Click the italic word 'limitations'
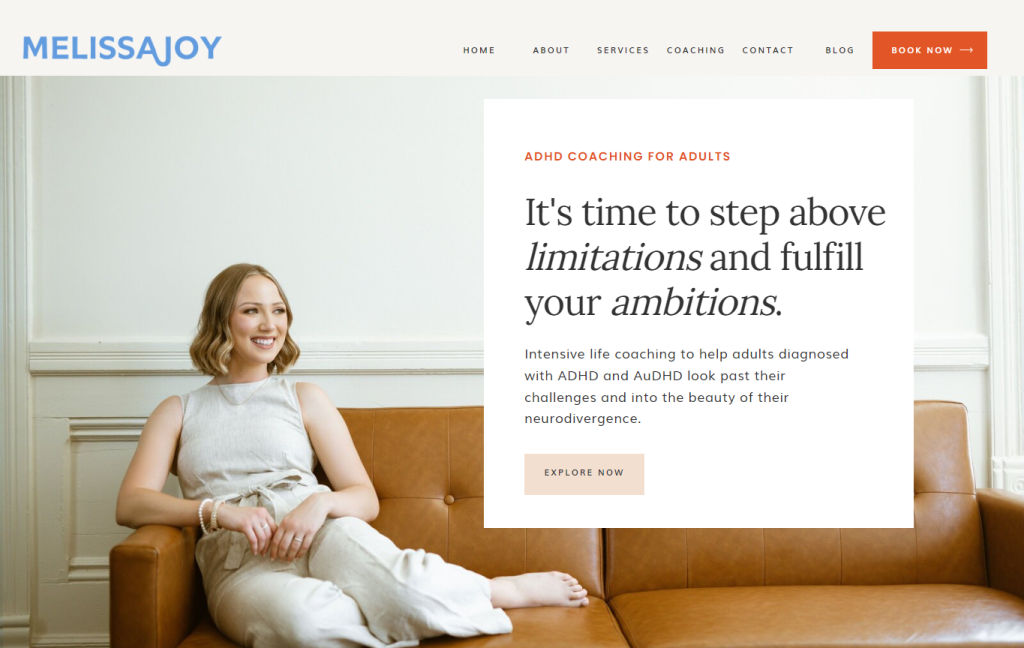This screenshot has height=648, width=1024. pyautogui.click(x=613, y=257)
